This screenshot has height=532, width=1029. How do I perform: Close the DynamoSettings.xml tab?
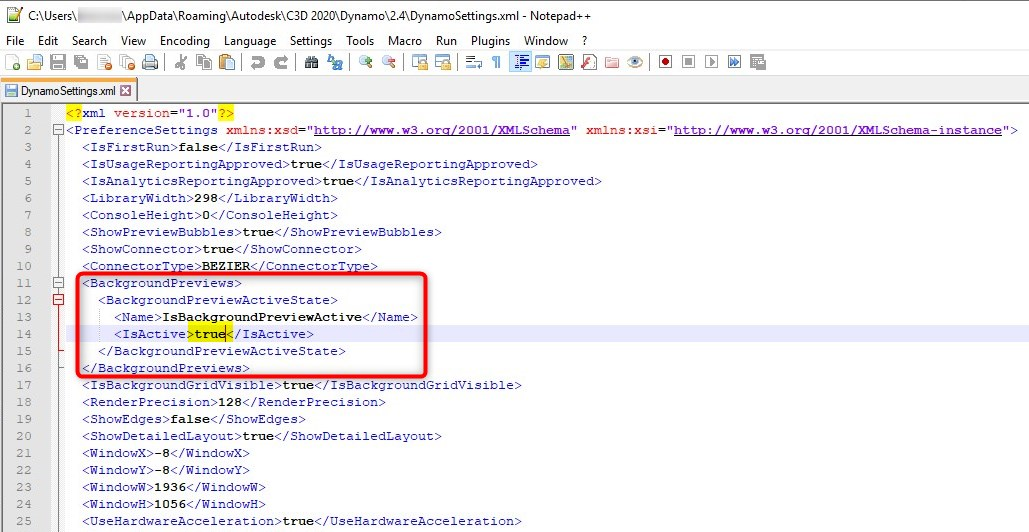tap(125, 91)
